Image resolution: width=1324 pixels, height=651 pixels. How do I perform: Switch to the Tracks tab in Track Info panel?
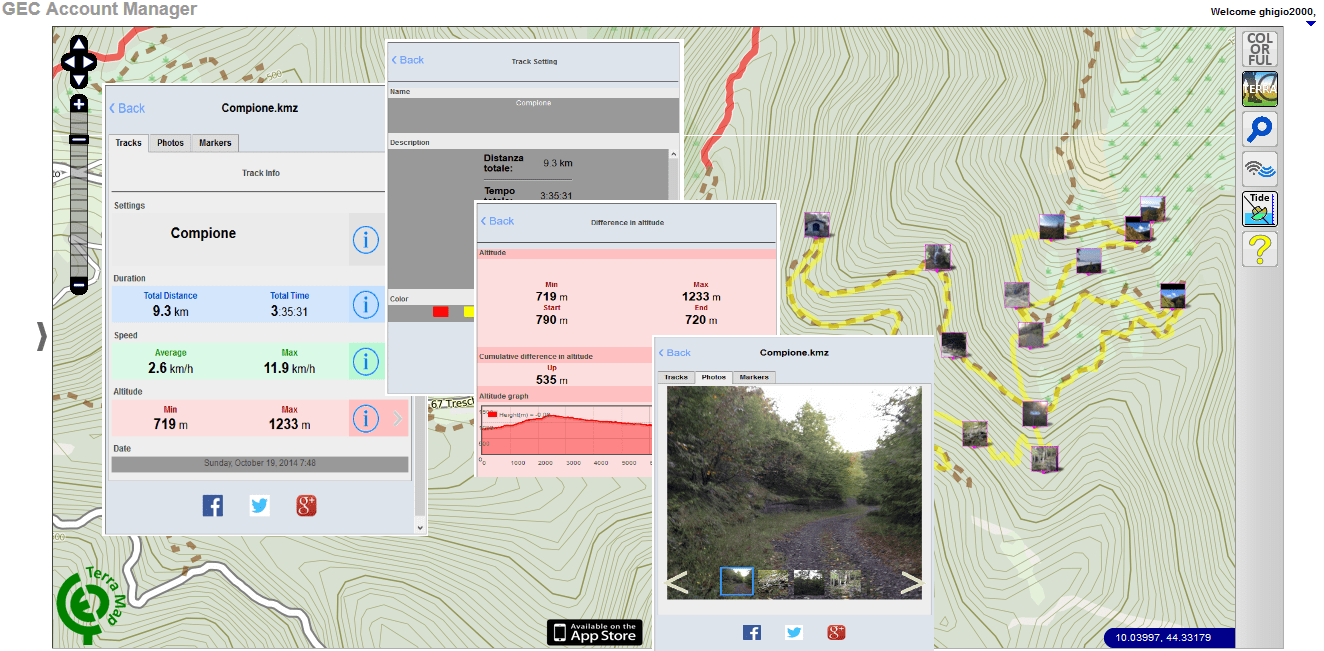[x=128, y=143]
